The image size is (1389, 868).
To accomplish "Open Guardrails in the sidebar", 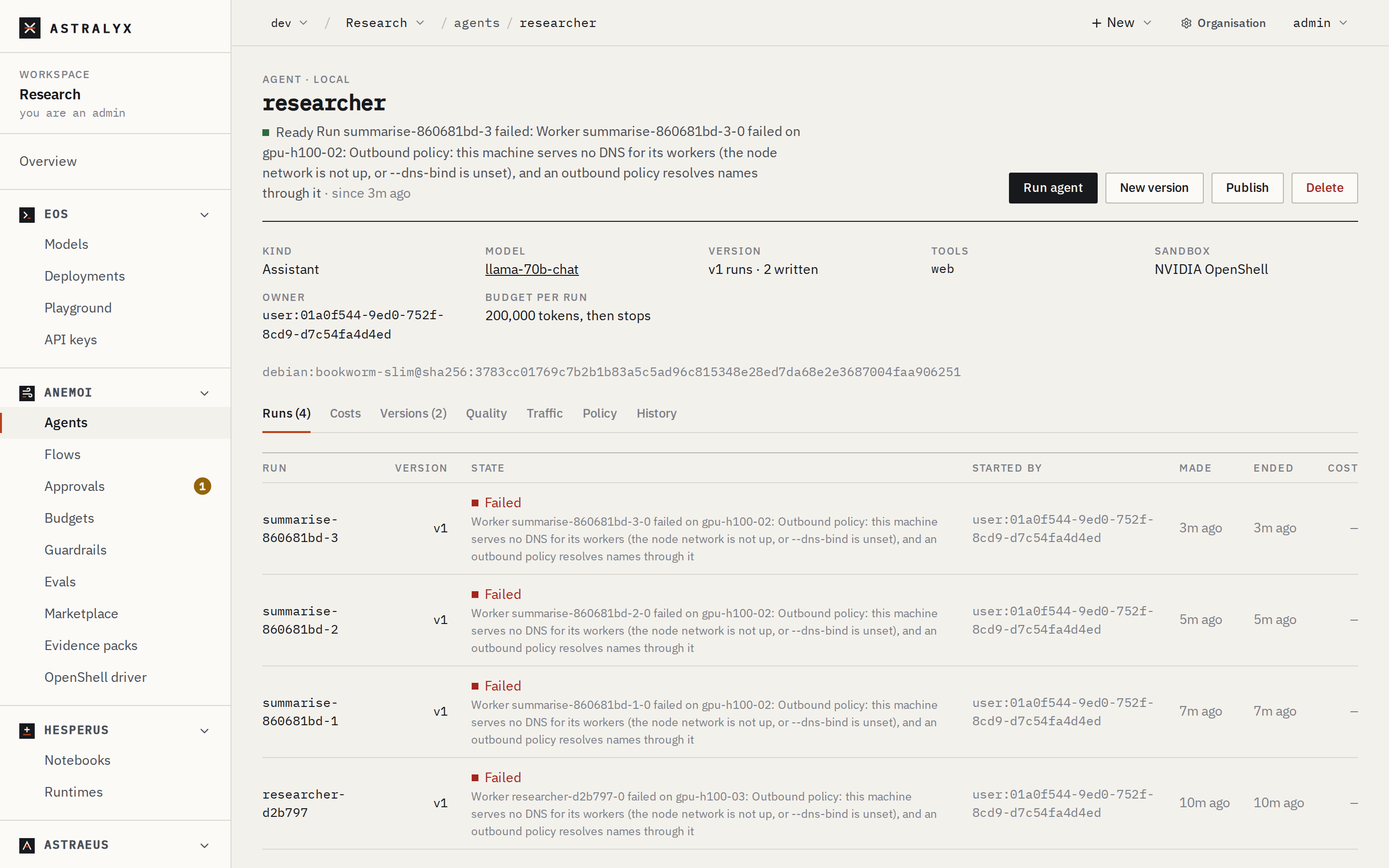I will (75, 550).
